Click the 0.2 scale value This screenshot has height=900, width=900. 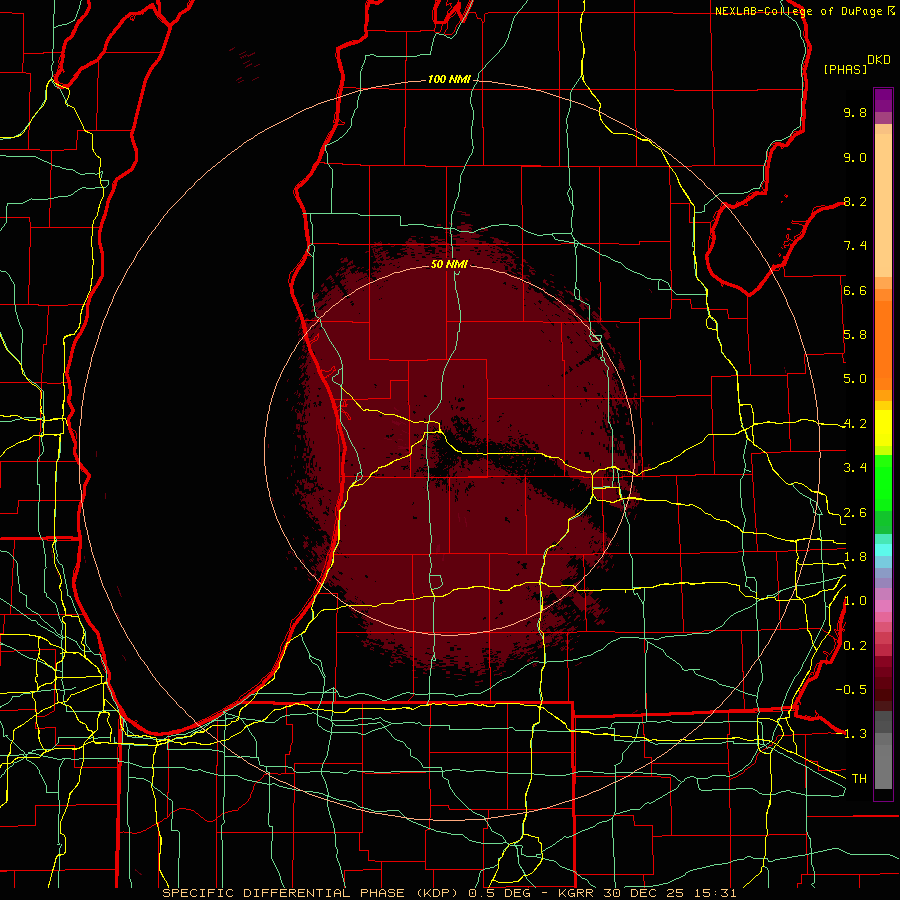[855, 646]
